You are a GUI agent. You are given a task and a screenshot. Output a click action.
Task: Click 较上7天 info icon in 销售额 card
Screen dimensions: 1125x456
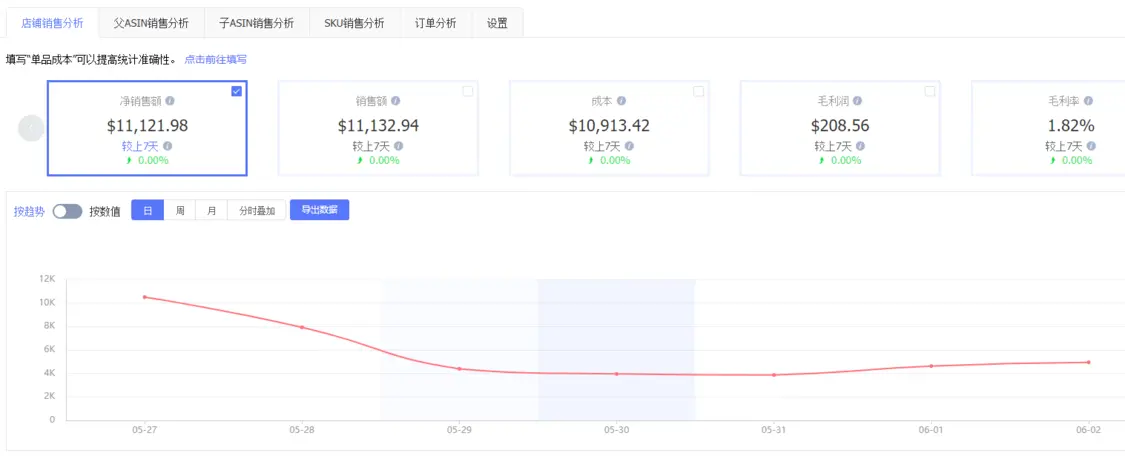pos(398,146)
